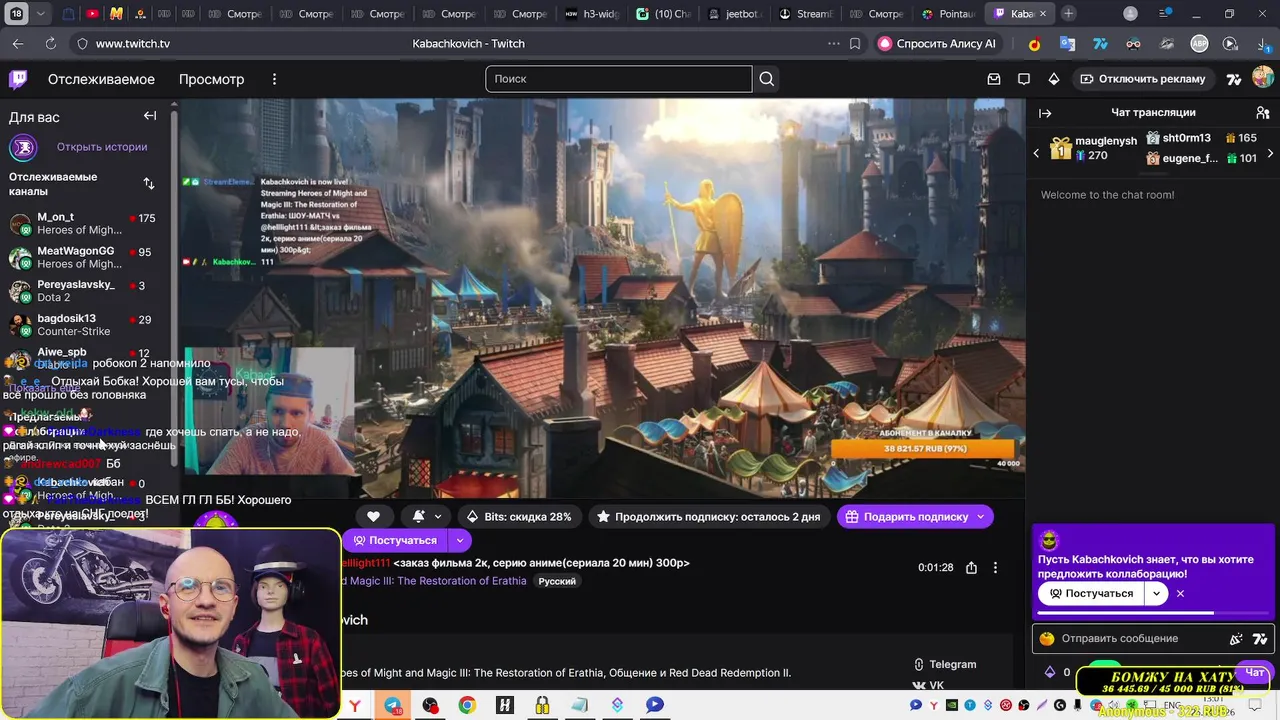Open the bagdosik13 channel in the sidebar
This screenshot has height=720, width=1280.
click(x=86, y=325)
